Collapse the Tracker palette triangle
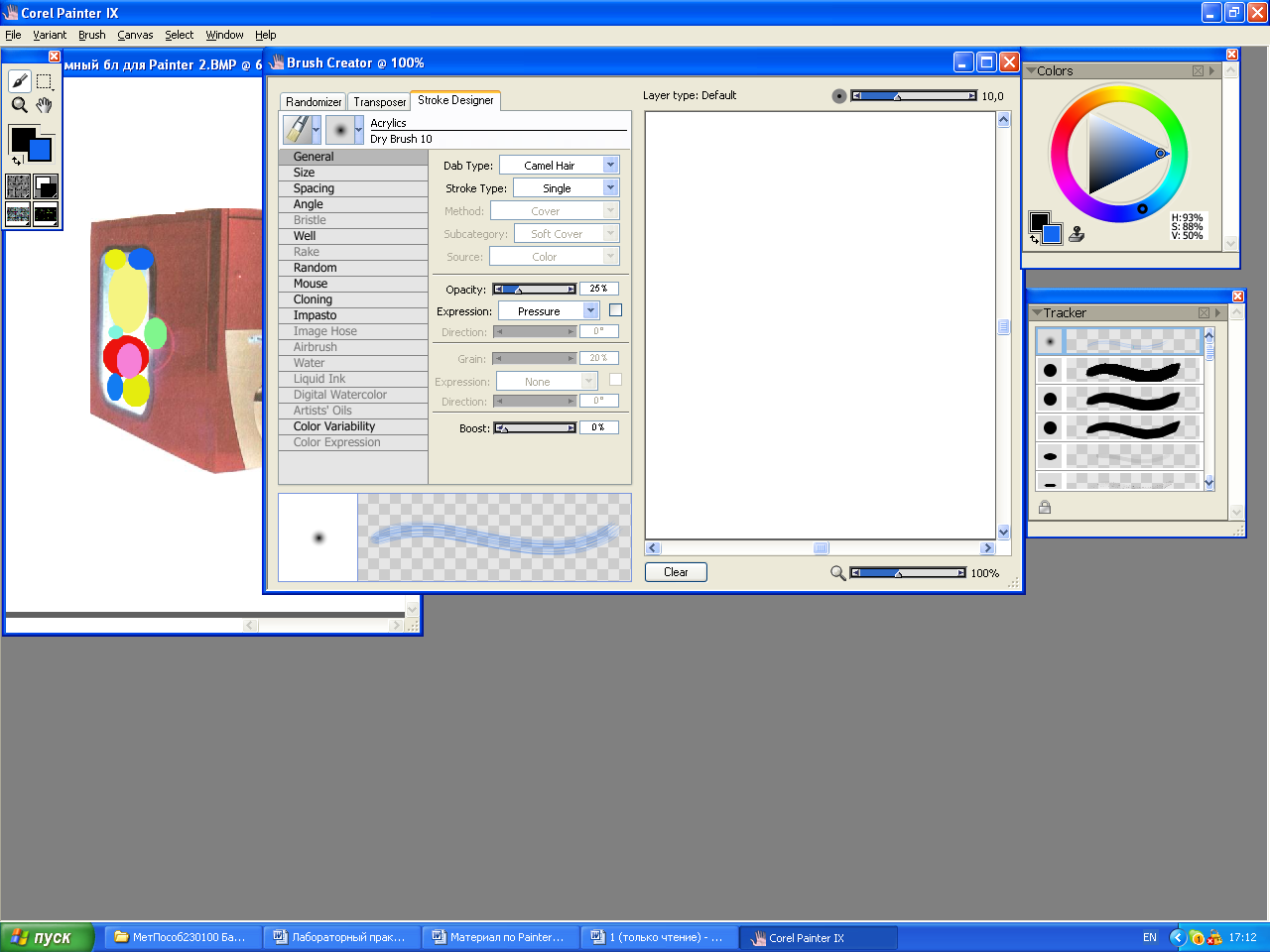Viewport: 1270px width, 952px height. coord(1037,313)
